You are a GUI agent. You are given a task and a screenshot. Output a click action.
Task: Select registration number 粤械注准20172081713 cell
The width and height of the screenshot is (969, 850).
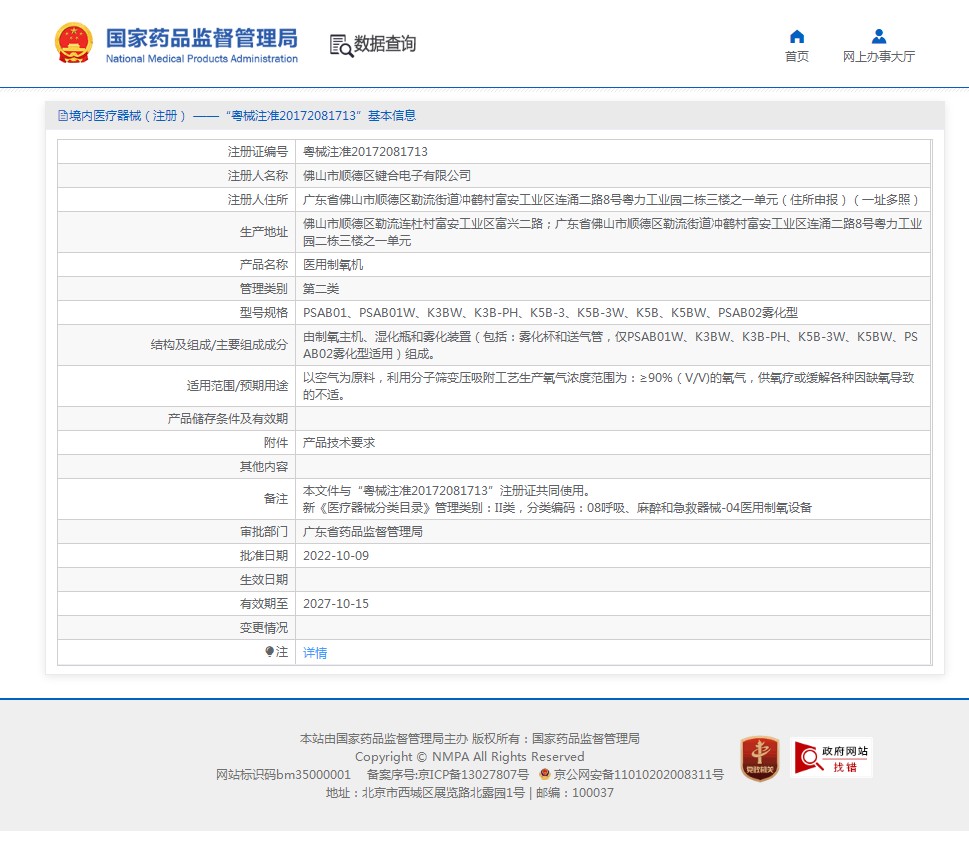point(365,151)
